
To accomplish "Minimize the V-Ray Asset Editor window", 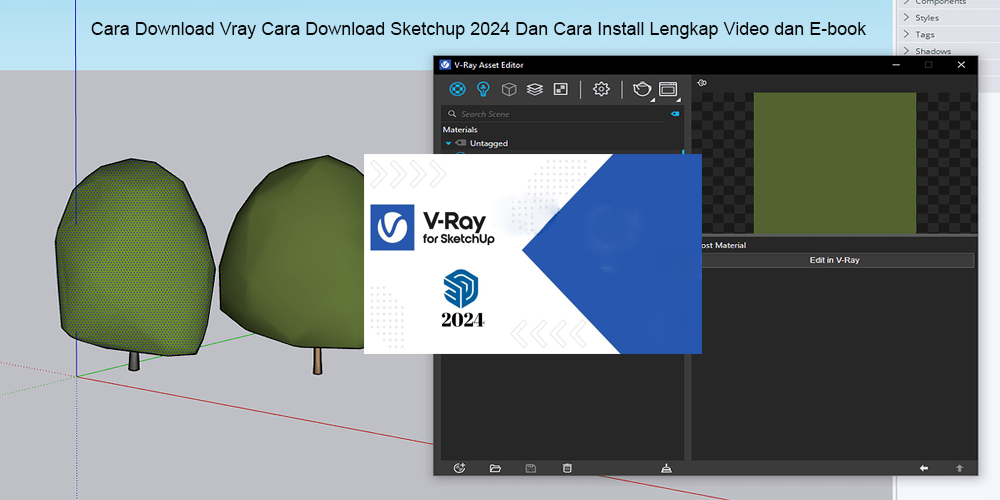I will pyautogui.click(x=895, y=64).
